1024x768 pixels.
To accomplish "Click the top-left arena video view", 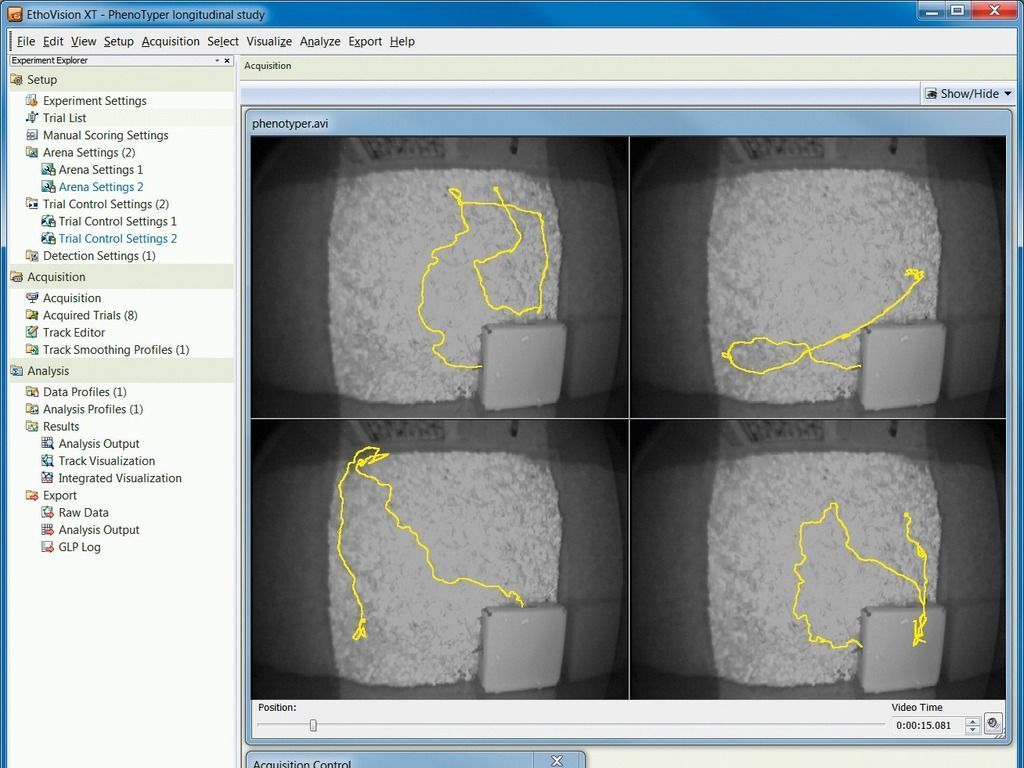I will tap(440, 277).
